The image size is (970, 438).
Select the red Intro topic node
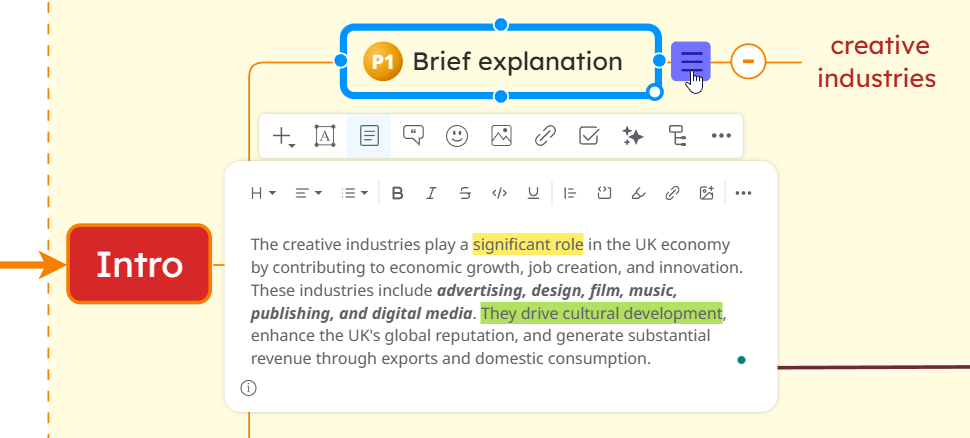click(x=139, y=264)
